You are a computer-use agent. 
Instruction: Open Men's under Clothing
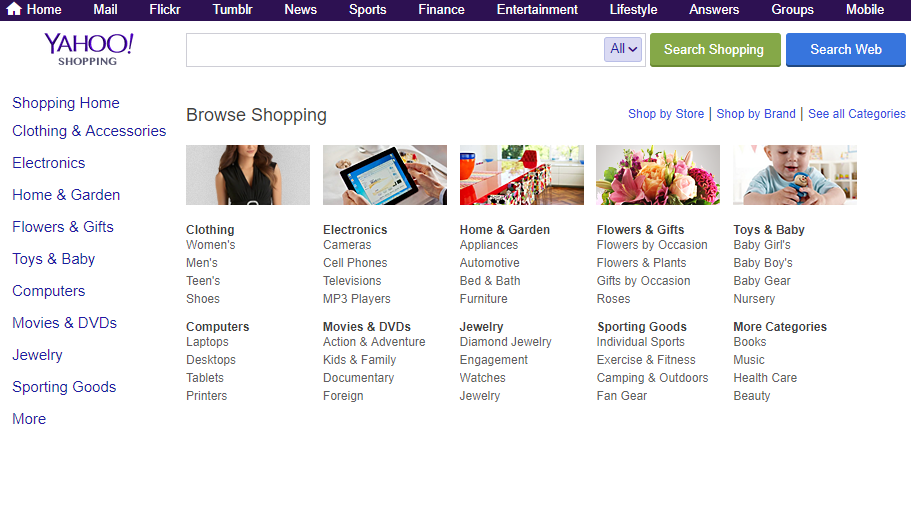coord(202,263)
